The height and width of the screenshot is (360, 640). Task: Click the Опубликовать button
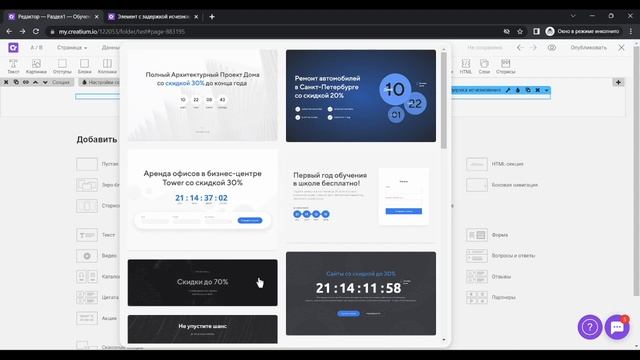(589, 48)
